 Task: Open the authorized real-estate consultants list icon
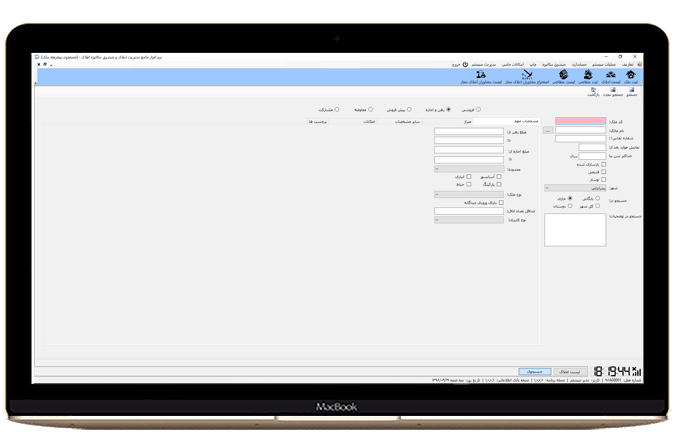pyautogui.click(x=481, y=74)
